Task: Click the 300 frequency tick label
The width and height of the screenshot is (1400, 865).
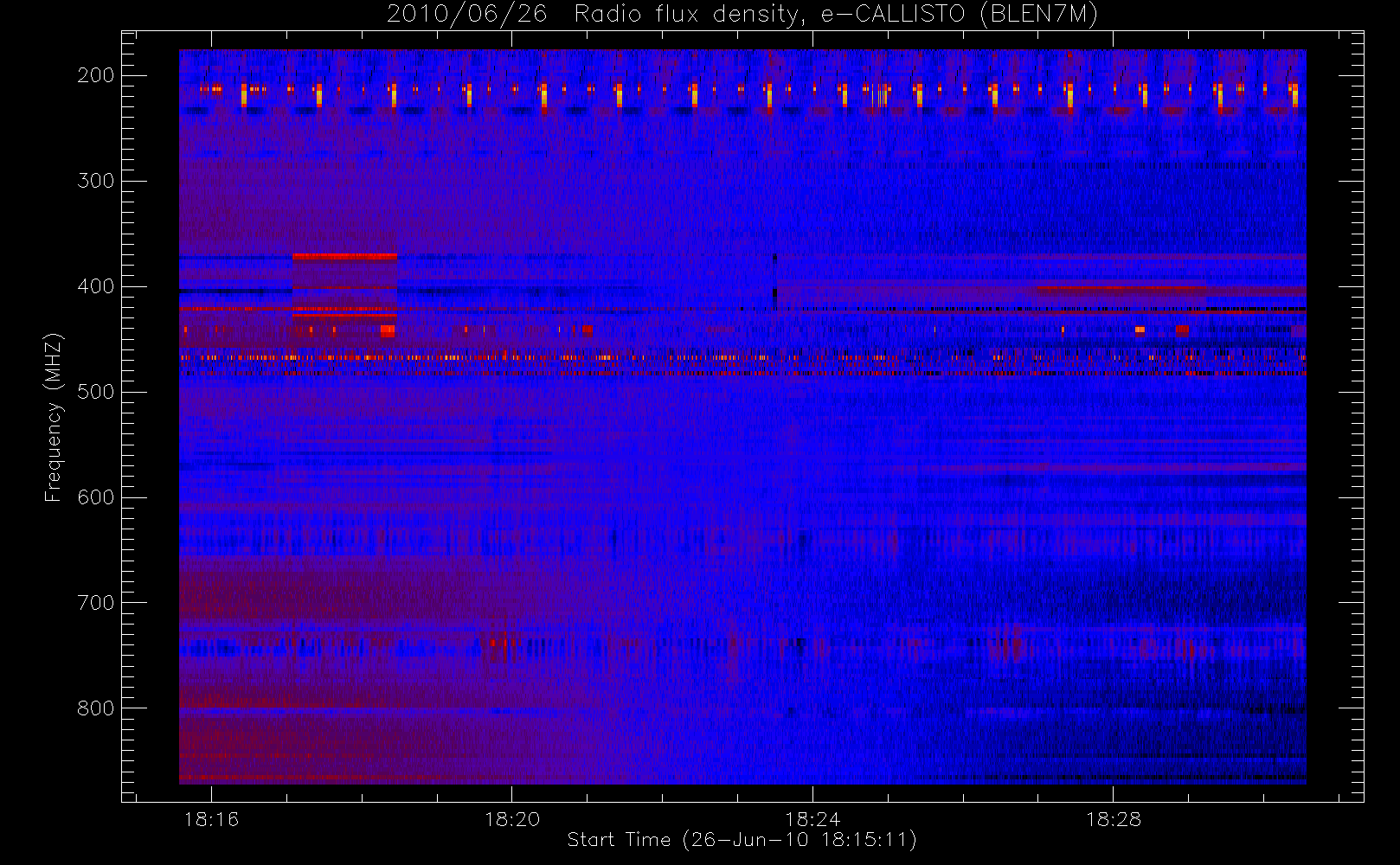Action: (96, 181)
